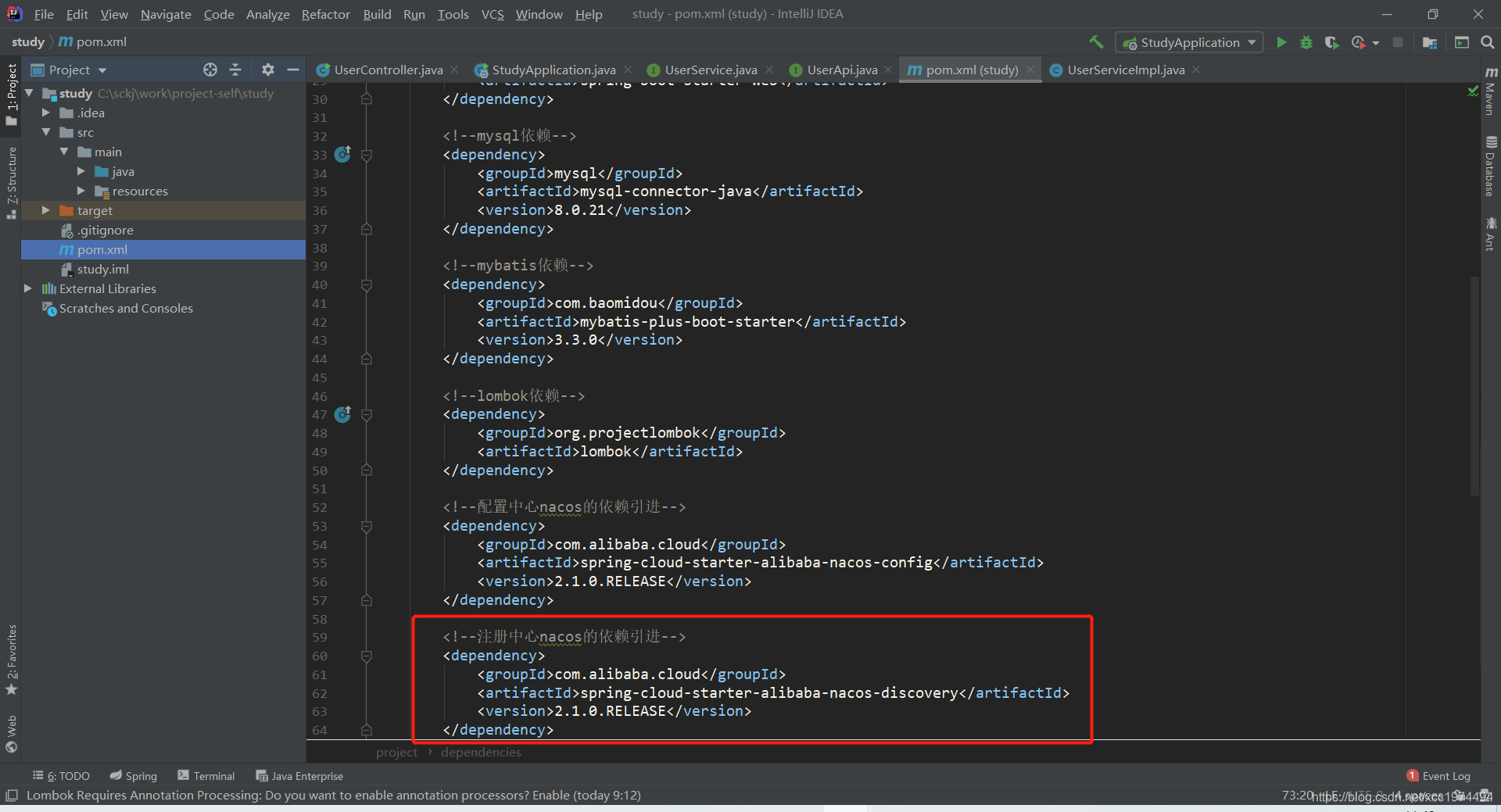Open the Favorites side panel

pyautogui.click(x=11, y=660)
